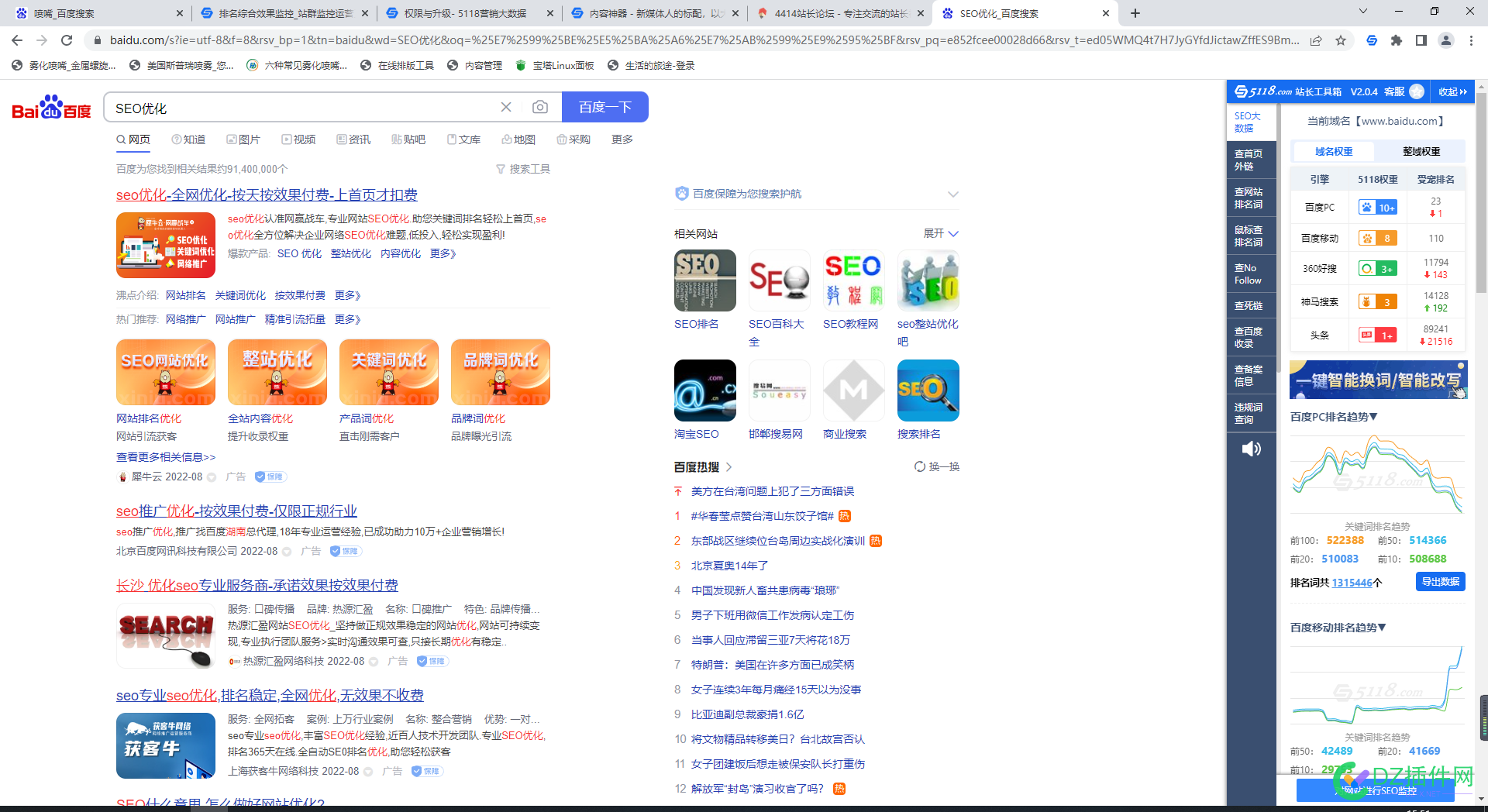This screenshot has height=812, width=1488.
Task: Open the 5118 extension icon in toolbar
Action: [1372, 40]
